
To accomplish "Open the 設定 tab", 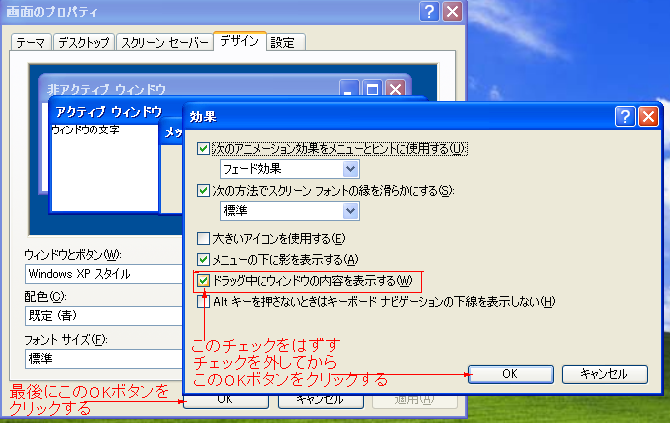I will click(x=283, y=43).
